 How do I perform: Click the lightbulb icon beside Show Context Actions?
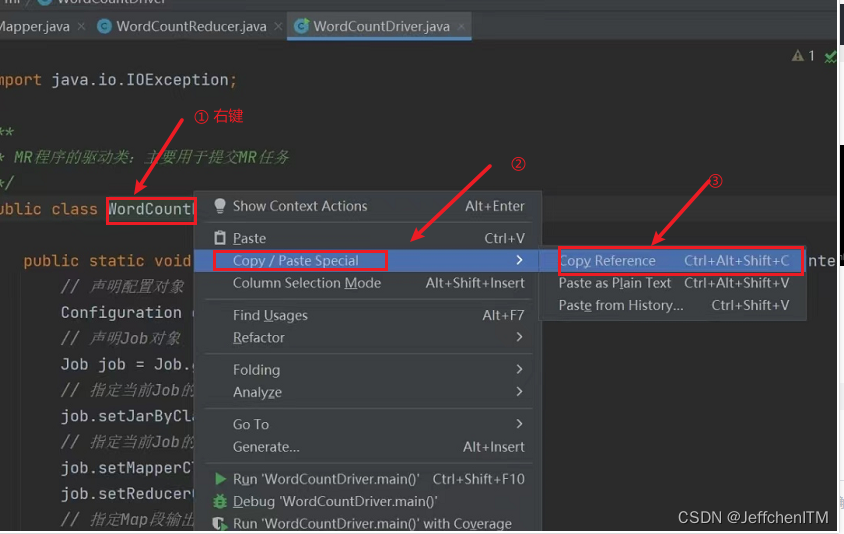click(220, 206)
